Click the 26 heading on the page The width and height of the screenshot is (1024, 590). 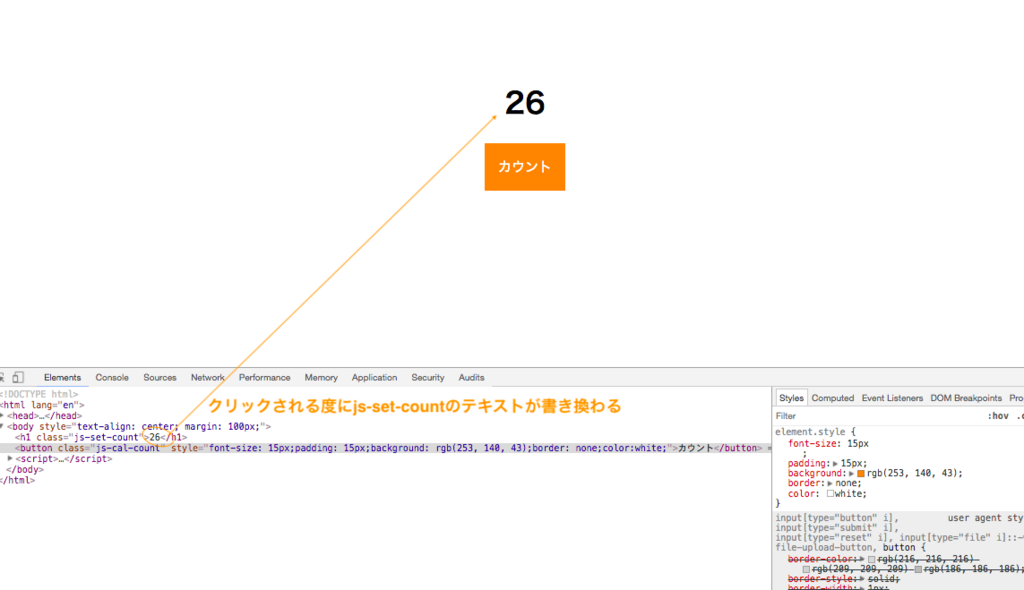[x=524, y=103]
